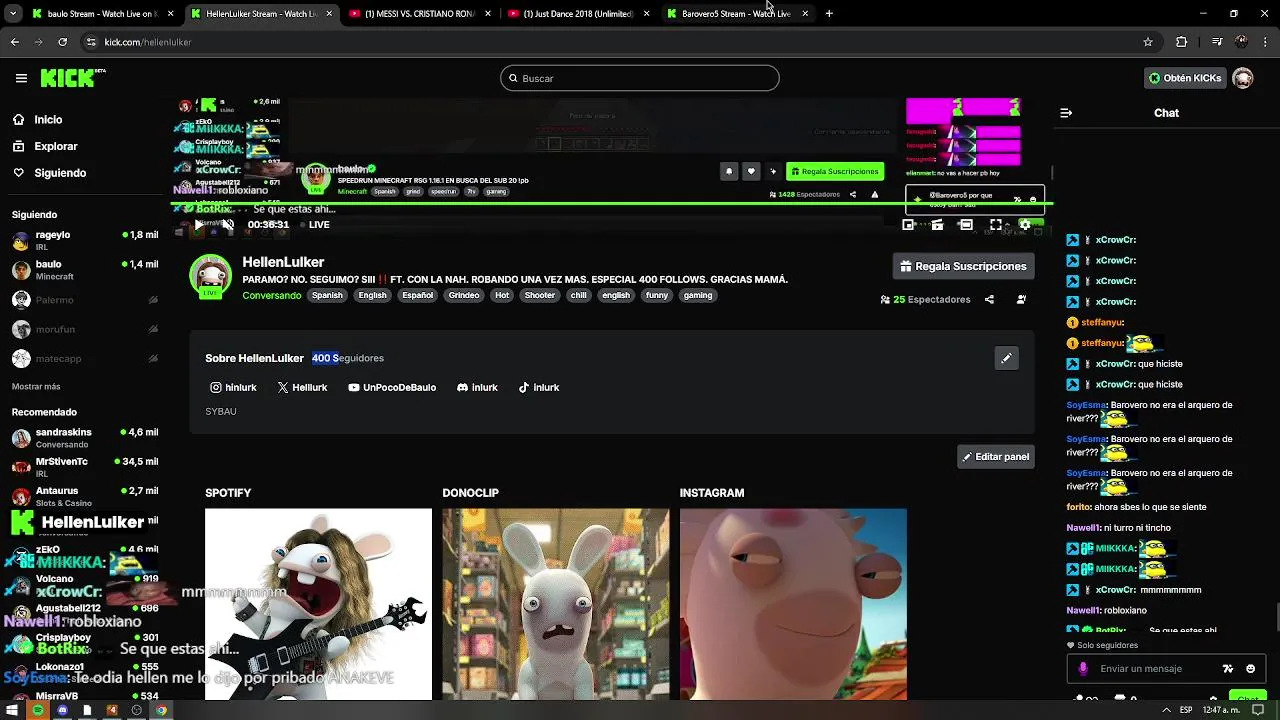Open the SPOTIFY panel image
This screenshot has width=1280, height=720.
318,604
